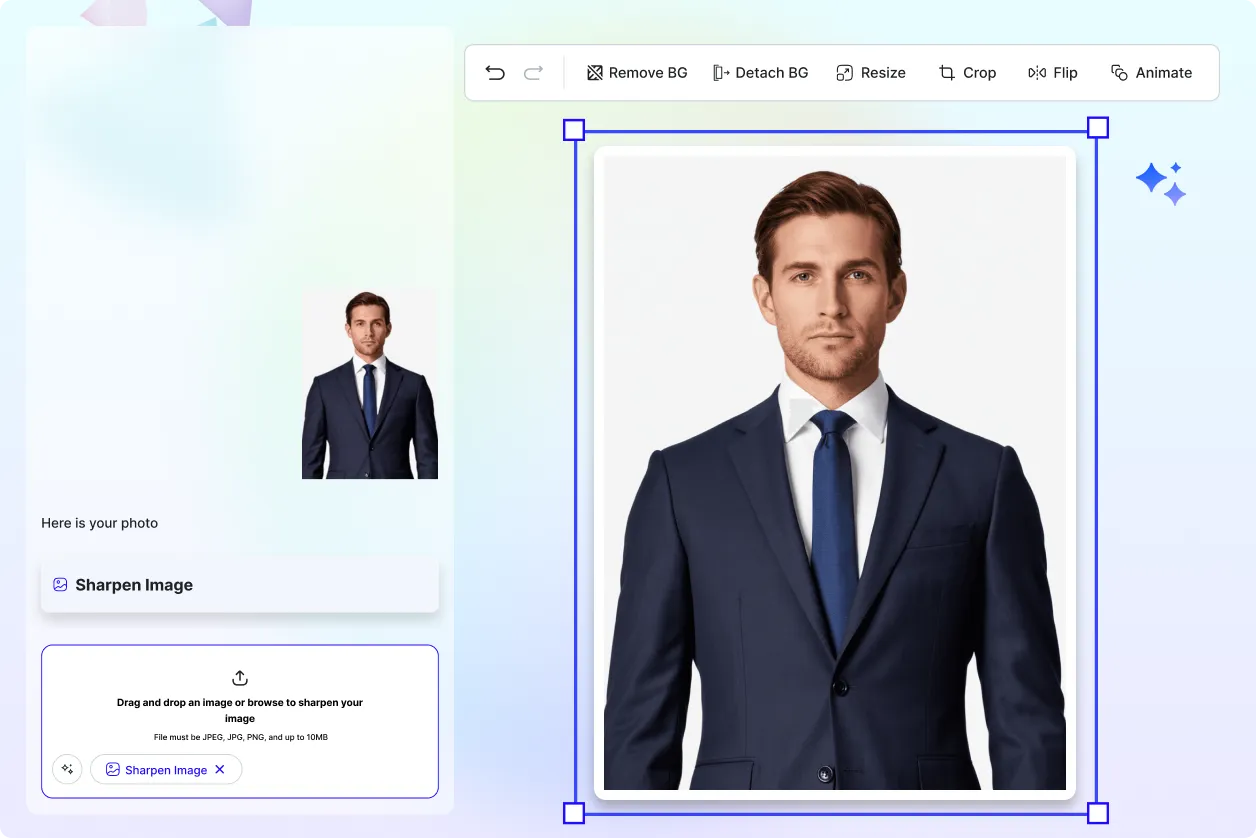This screenshot has width=1256, height=838.
Task: Select the Resize tool
Action: click(870, 72)
